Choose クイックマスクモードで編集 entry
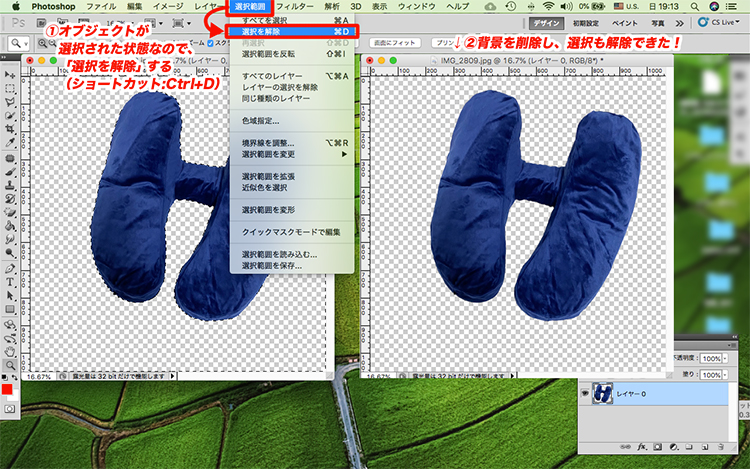This screenshot has width=750, height=469. (x=292, y=232)
